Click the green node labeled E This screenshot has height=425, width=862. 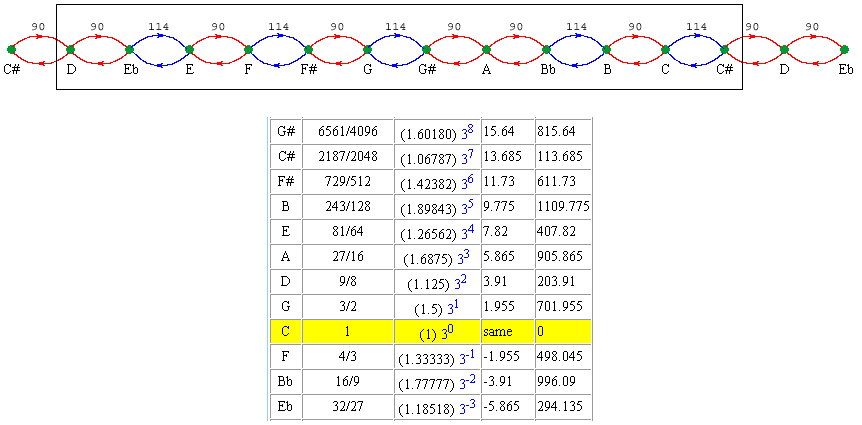tap(189, 49)
